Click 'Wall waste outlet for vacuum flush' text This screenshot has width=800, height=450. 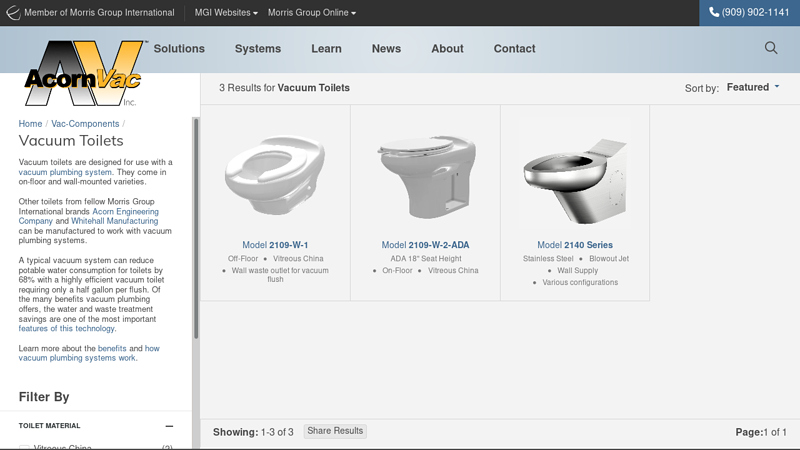click(280, 274)
